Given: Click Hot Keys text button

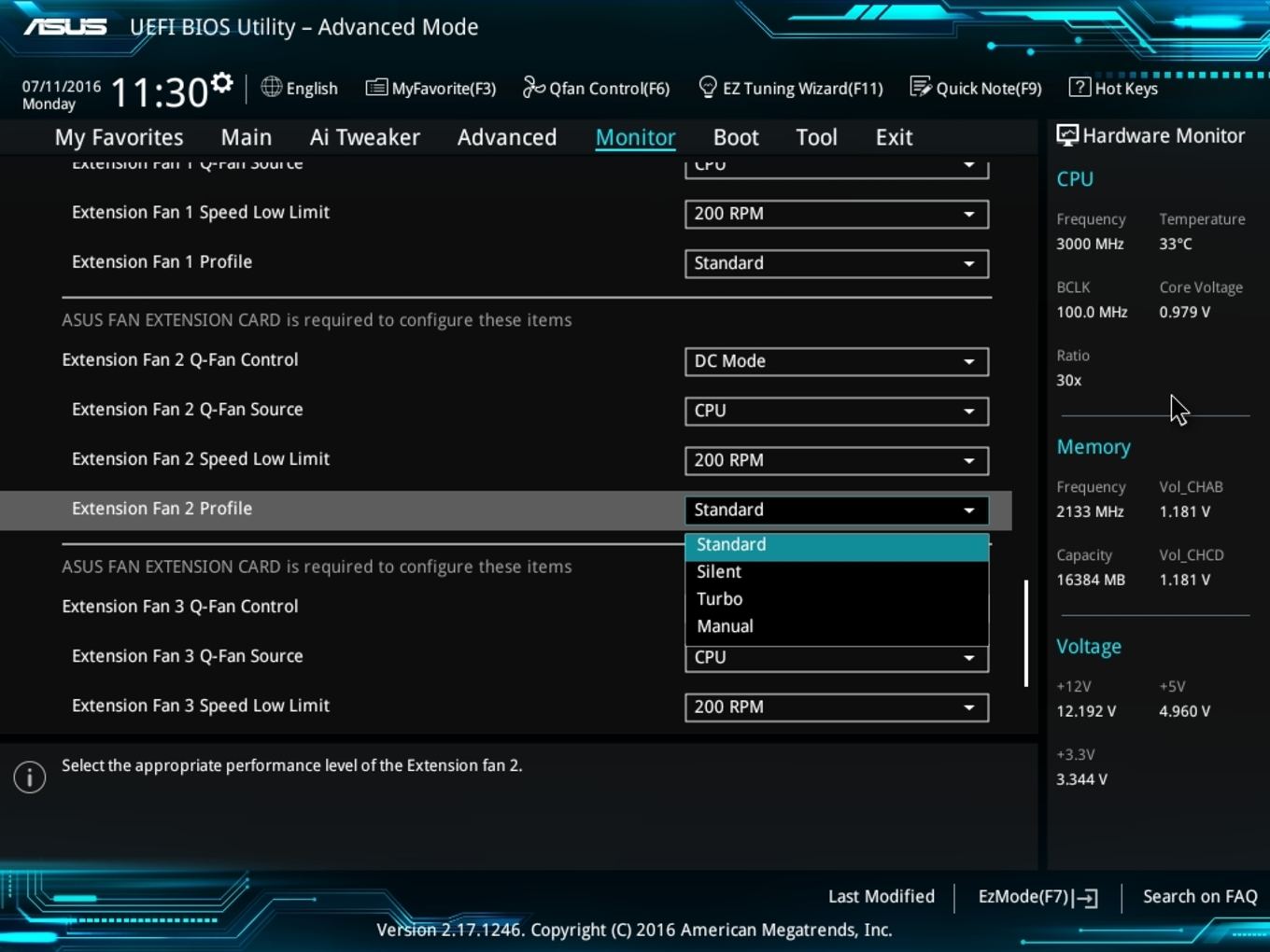Looking at the screenshot, I should click(1126, 89).
